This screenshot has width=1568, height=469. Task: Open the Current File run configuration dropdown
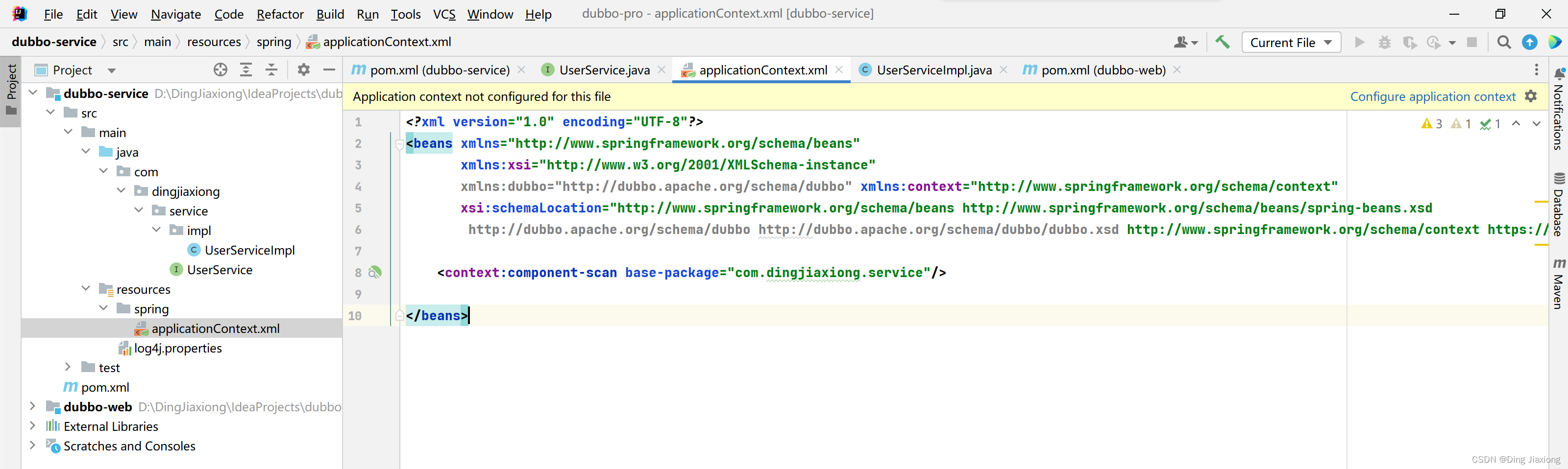pos(1291,42)
